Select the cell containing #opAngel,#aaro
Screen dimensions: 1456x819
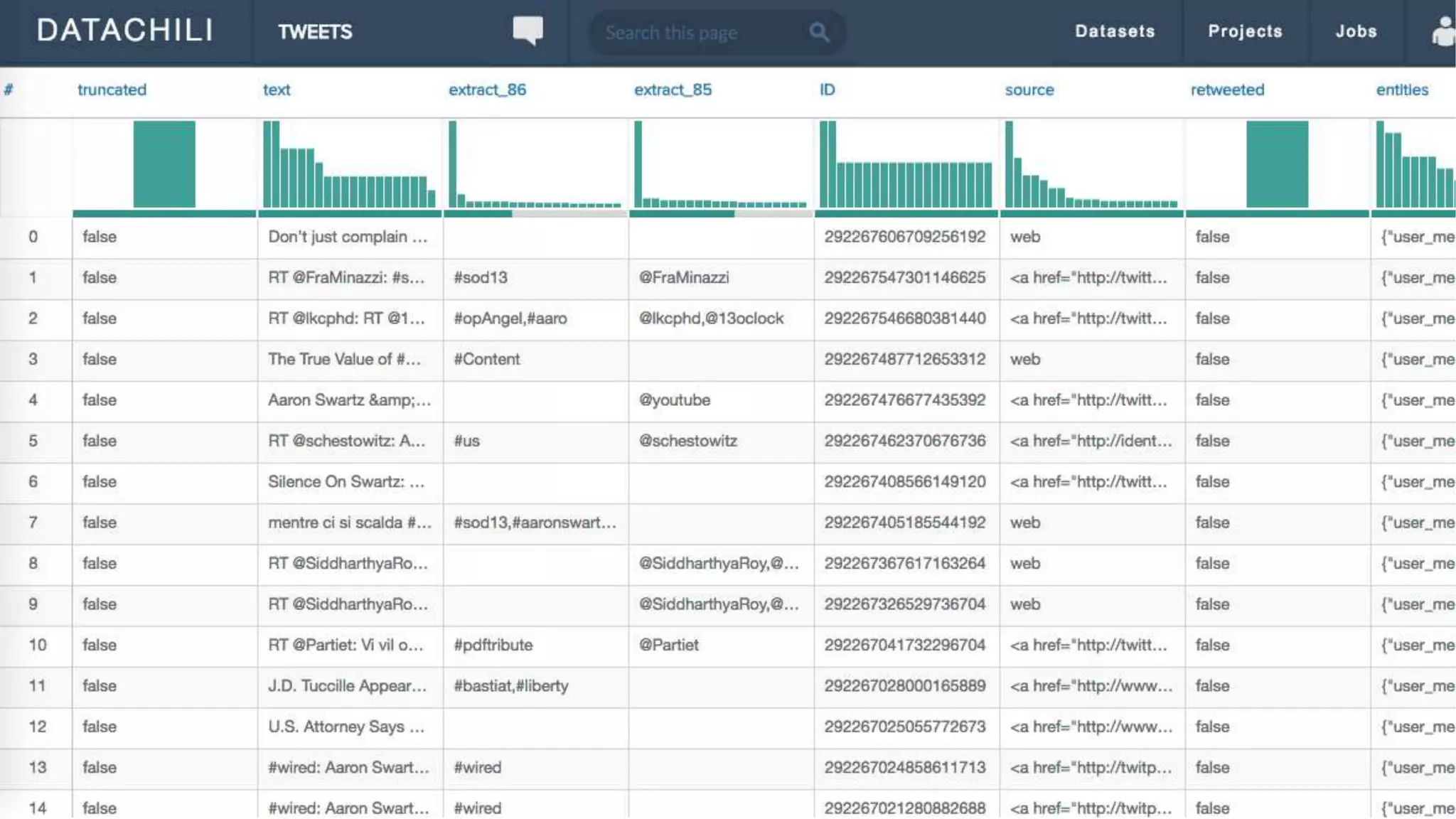(x=510, y=318)
